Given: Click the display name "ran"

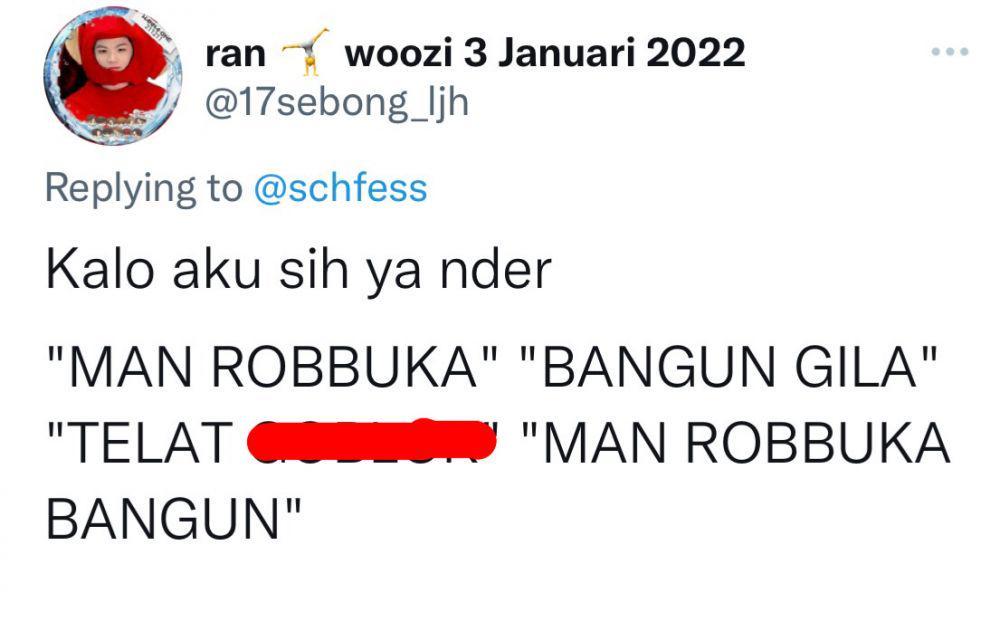Looking at the screenshot, I should (x=235, y=54).
